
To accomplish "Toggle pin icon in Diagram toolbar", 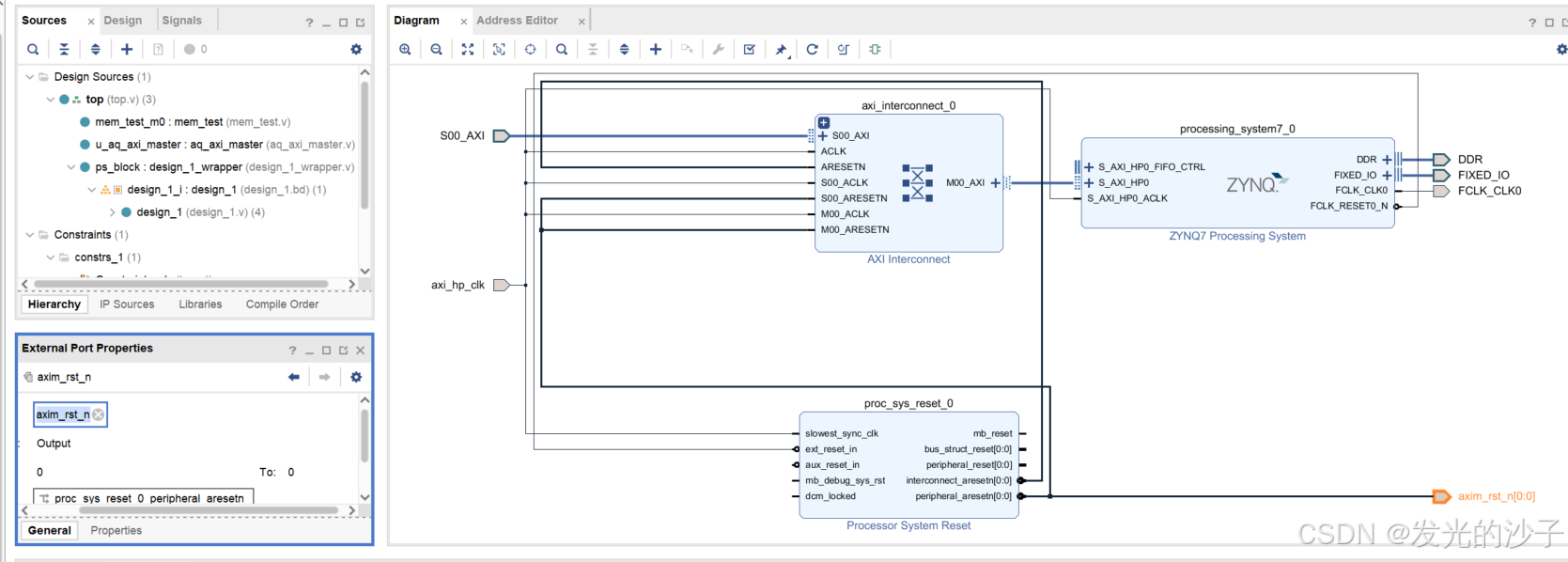I will pyautogui.click(x=781, y=49).
